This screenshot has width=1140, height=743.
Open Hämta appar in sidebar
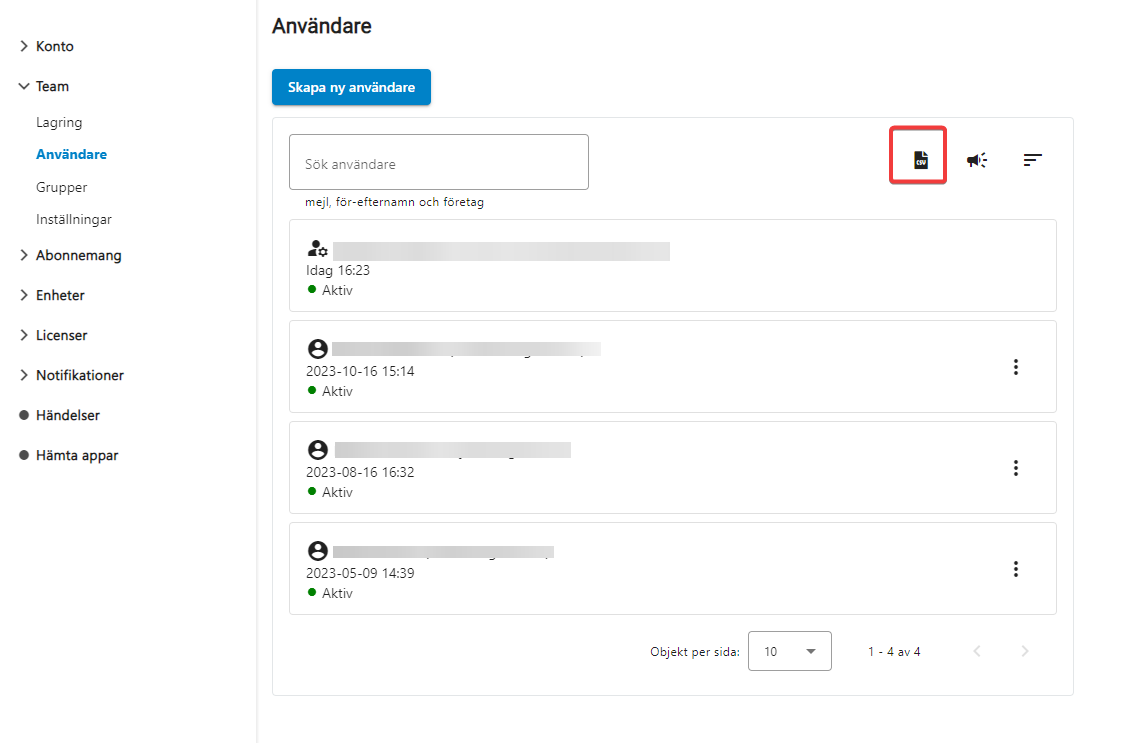[77, 455]
